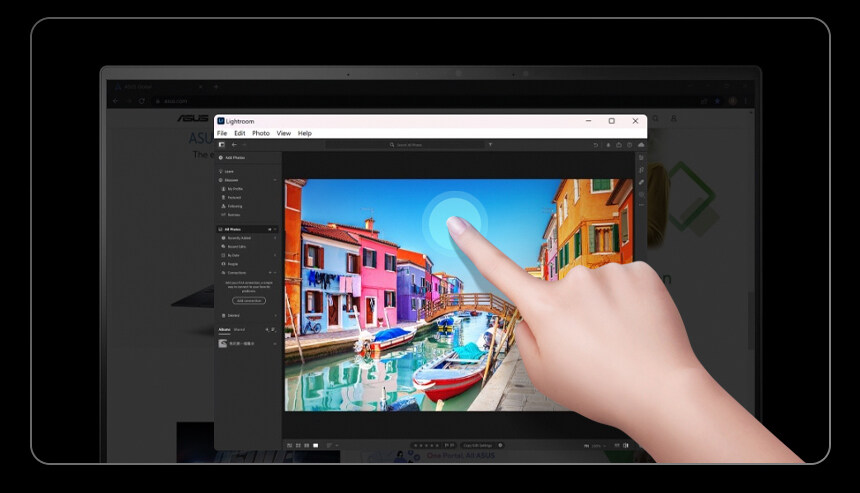Screen dimensions: 860x493
Task: Click the Add connection button
Action: (249, 301)
